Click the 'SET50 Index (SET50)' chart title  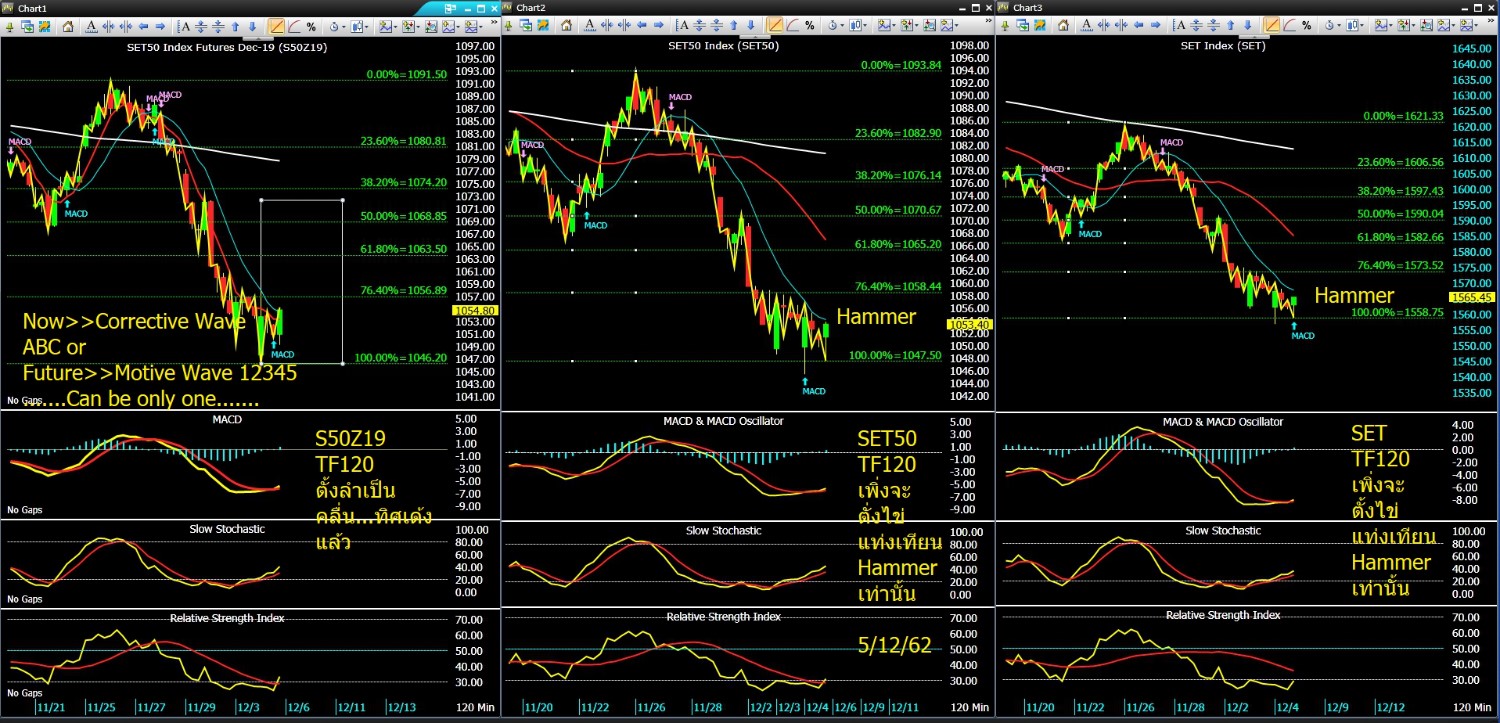724,46
